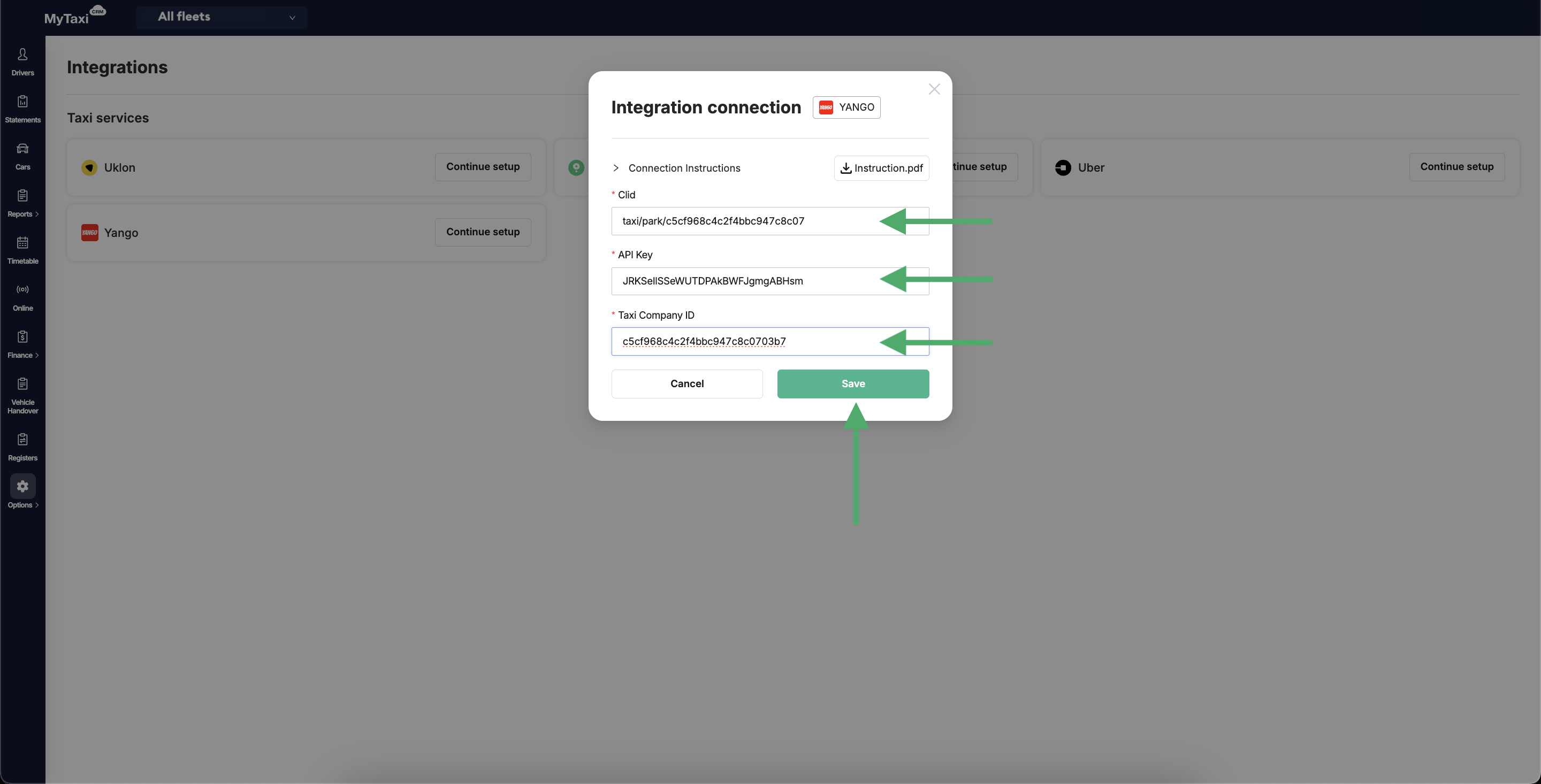Image resolution: width=1541 pixels, height=784 pixels.
Task: Go to Cars in the sidebar
Action: click(22, 157)
